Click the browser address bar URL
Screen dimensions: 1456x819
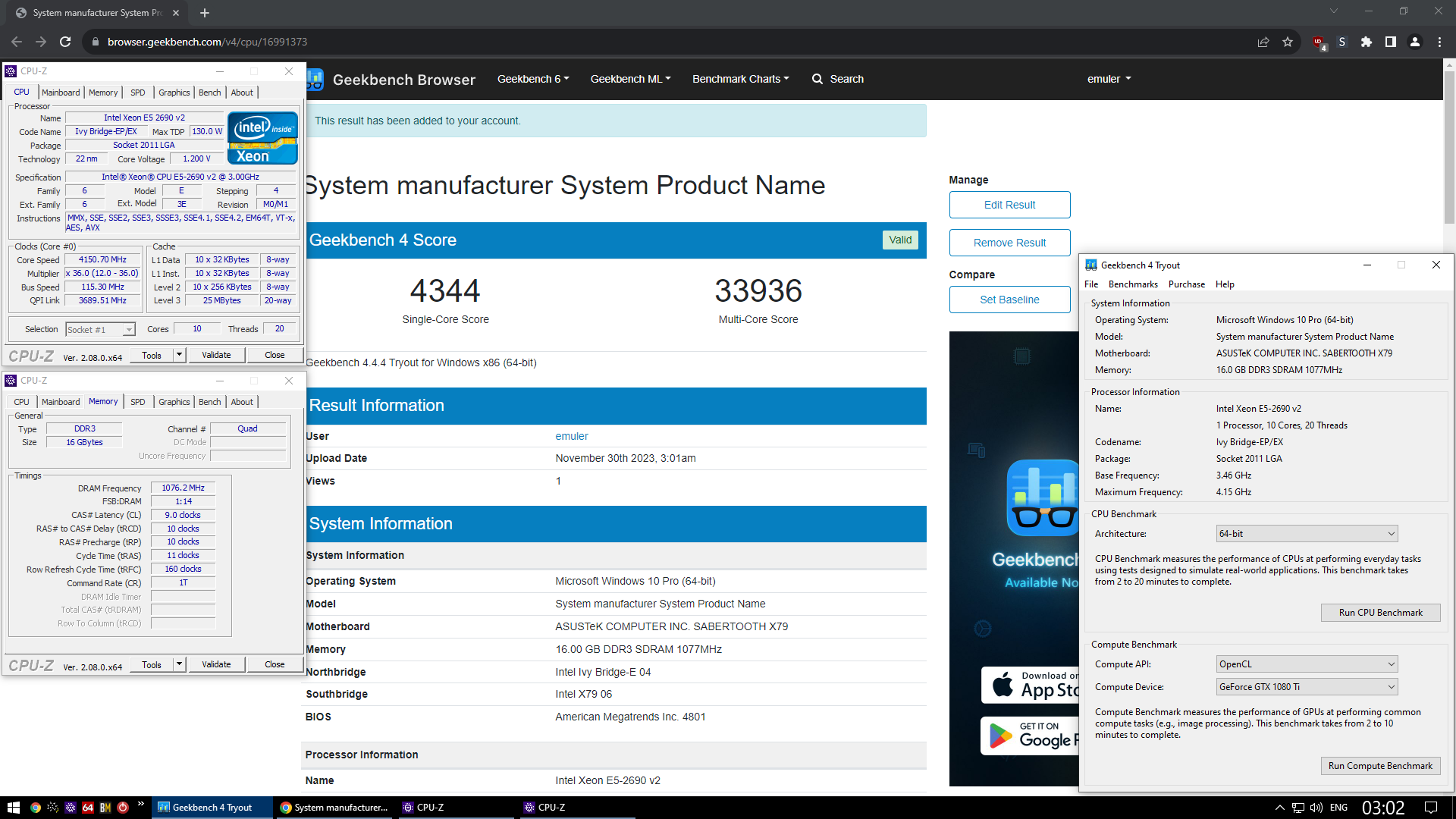(x=207, y=42)
